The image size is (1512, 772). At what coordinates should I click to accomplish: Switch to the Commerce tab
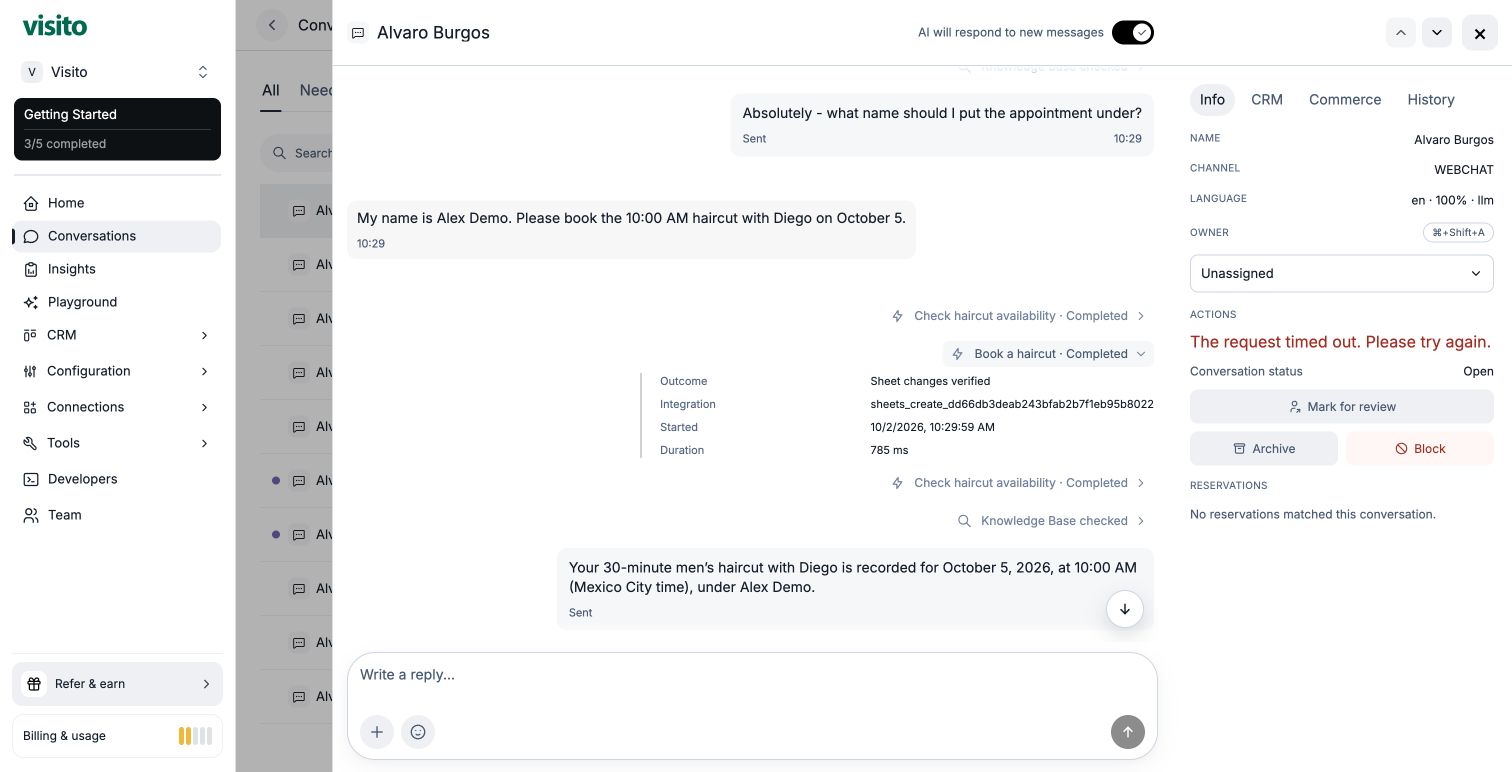[1345, 100]
